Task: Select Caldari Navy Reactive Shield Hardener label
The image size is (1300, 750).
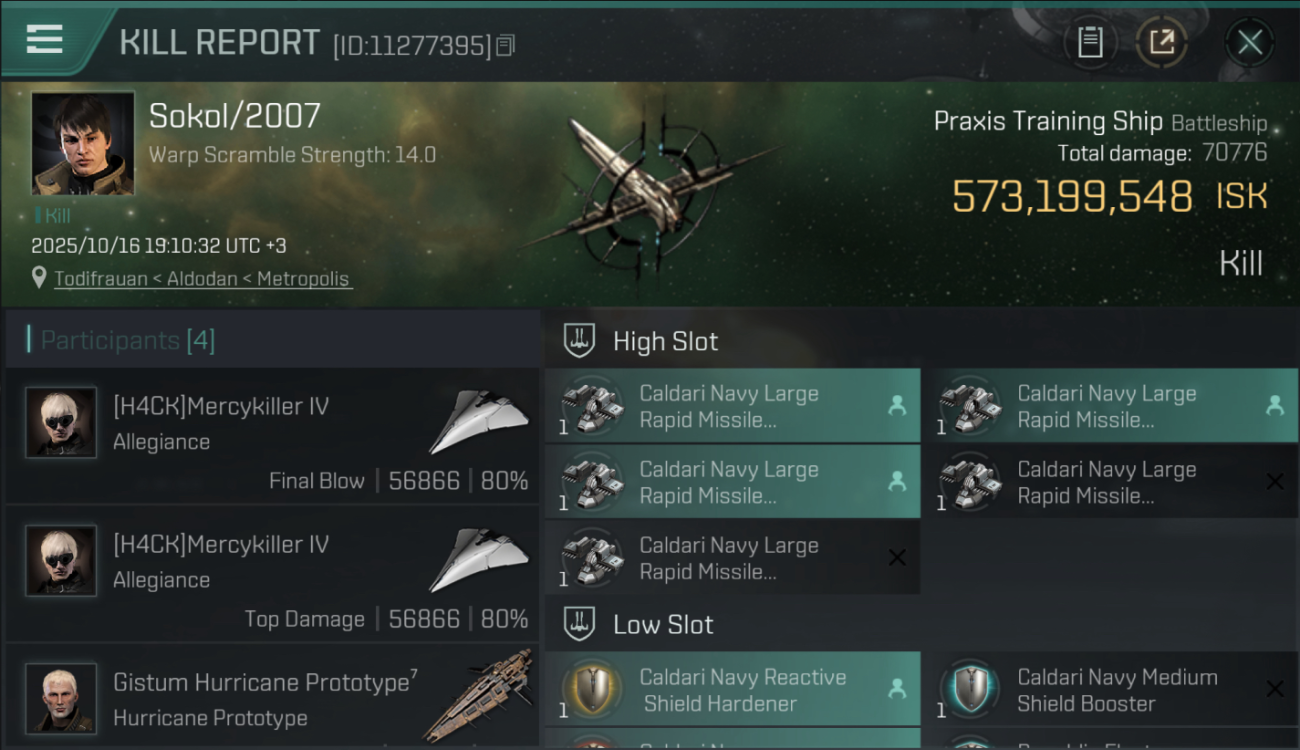Action: click(x=742, y=690)
